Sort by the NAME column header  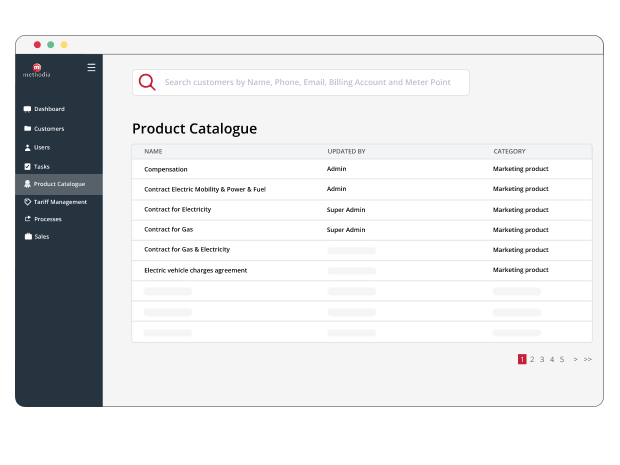(x=153, y=152)
